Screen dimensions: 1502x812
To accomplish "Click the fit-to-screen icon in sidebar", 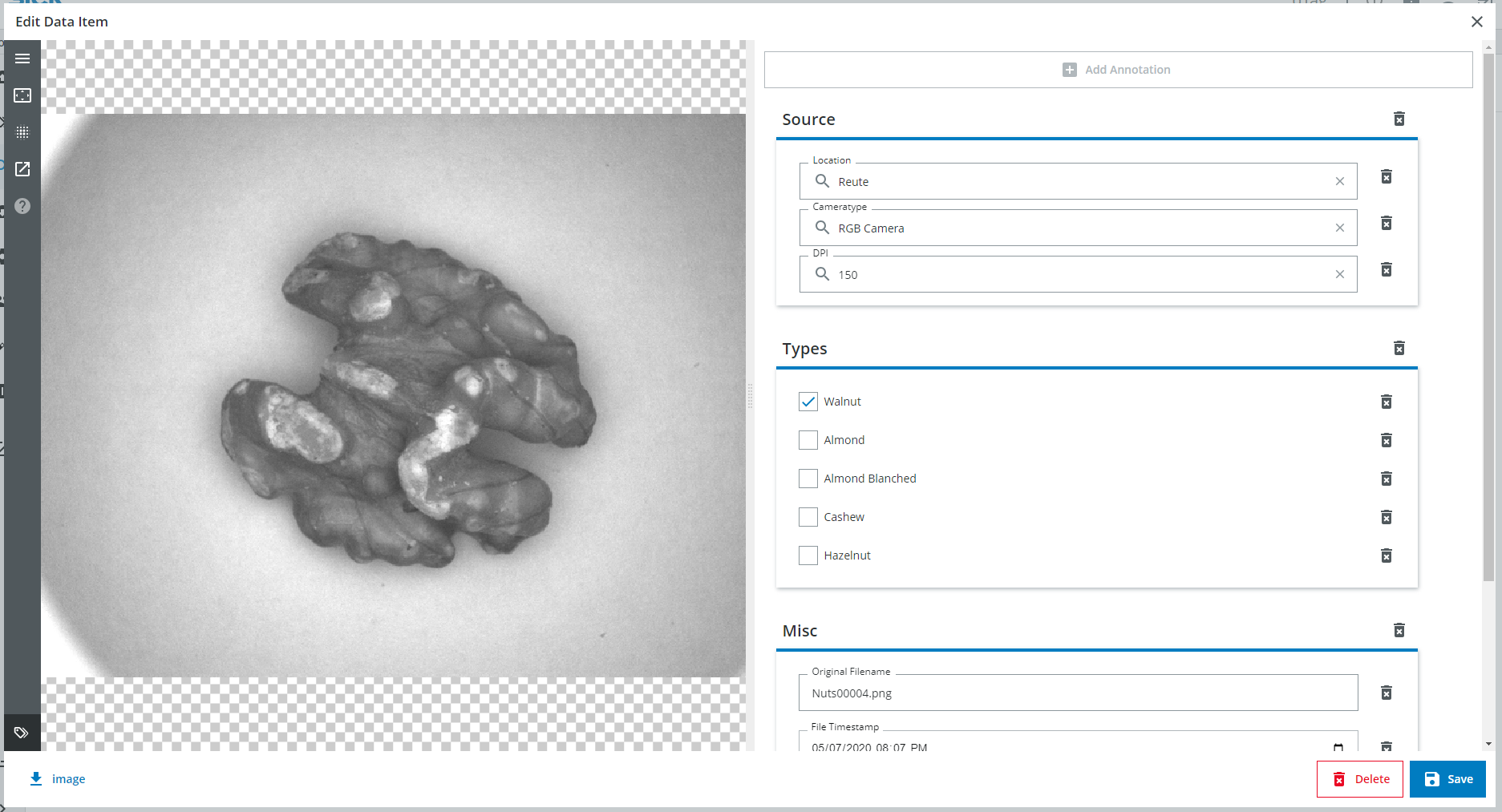I will coord(22,95).
